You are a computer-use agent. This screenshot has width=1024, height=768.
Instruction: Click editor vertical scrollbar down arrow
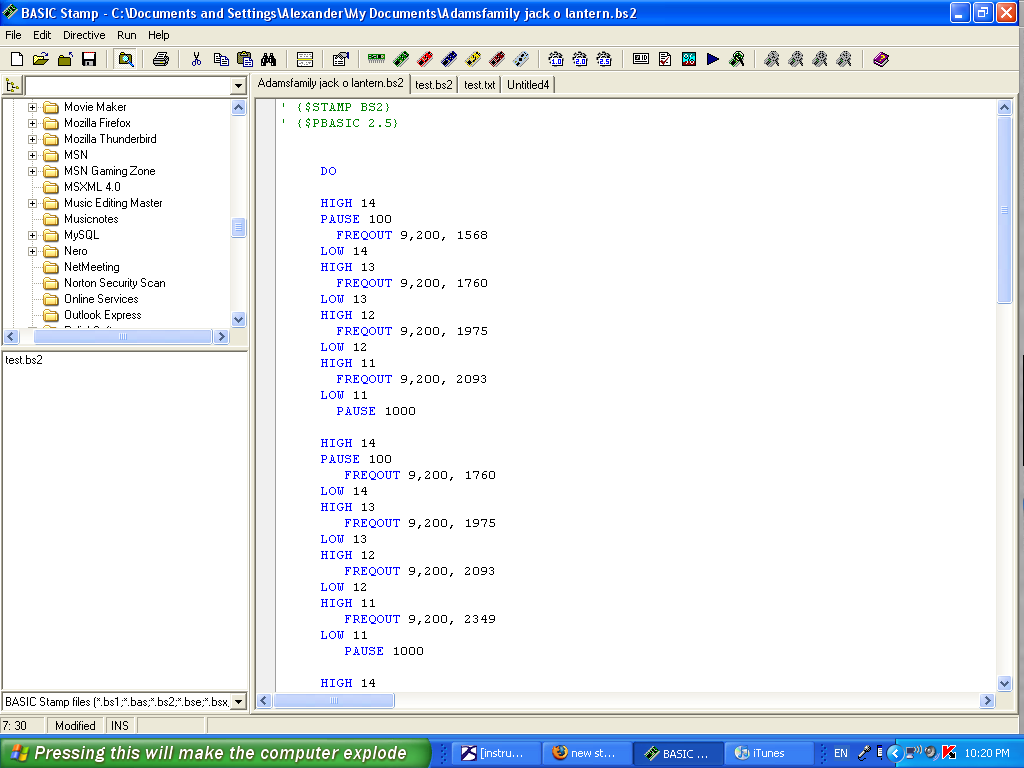tap(1005, 683)
